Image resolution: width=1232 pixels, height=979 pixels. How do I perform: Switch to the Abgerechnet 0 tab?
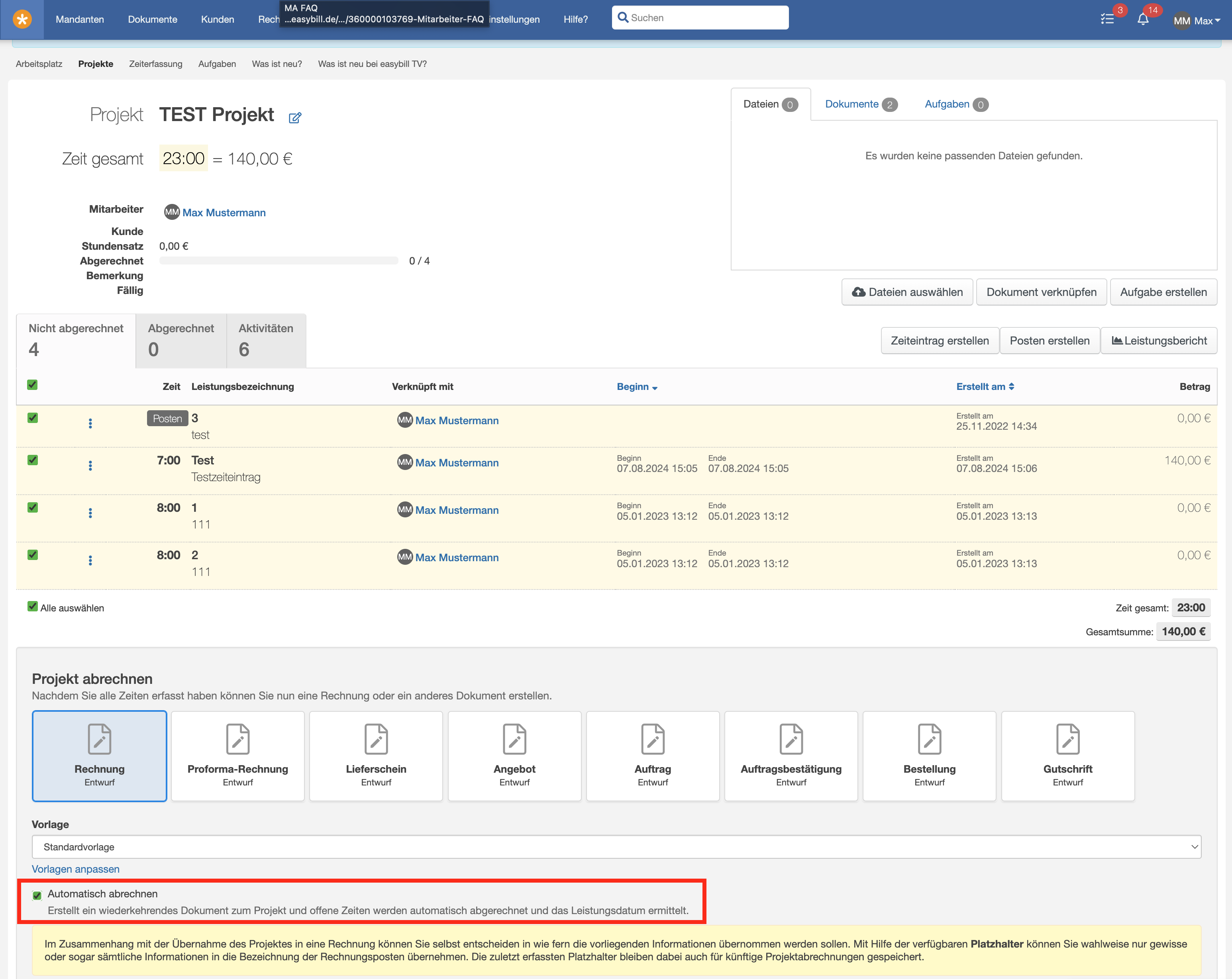[x=181, y=341]
